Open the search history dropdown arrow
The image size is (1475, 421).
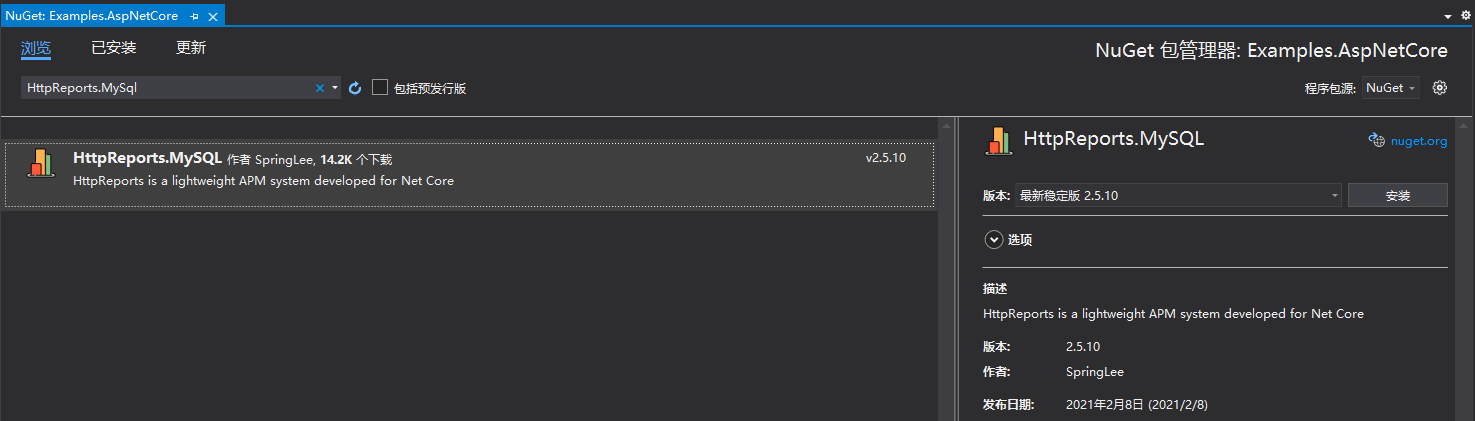335,88
